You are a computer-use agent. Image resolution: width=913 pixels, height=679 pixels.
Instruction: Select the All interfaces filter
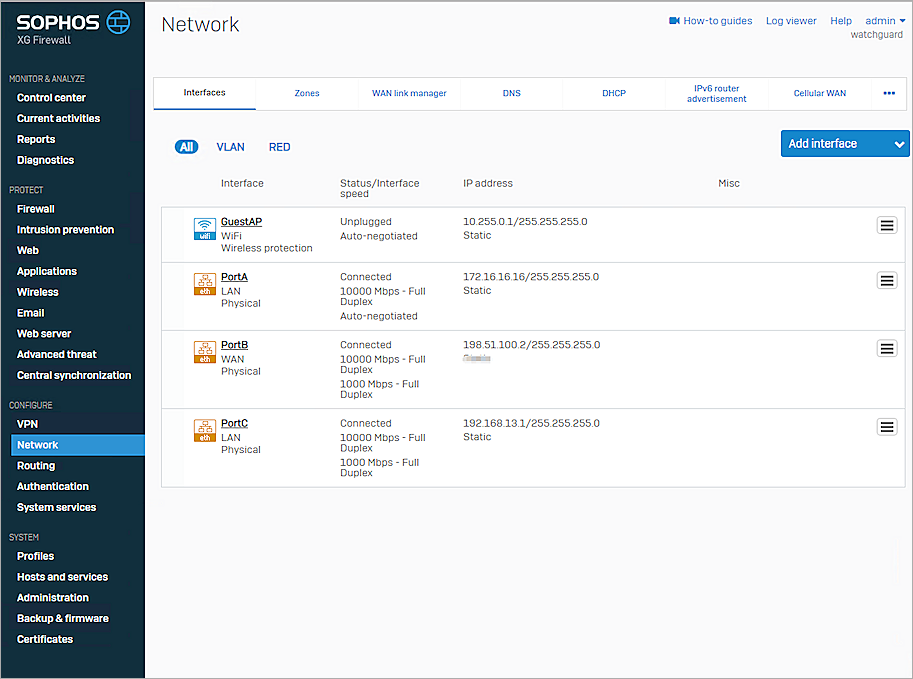pos(186,147)
